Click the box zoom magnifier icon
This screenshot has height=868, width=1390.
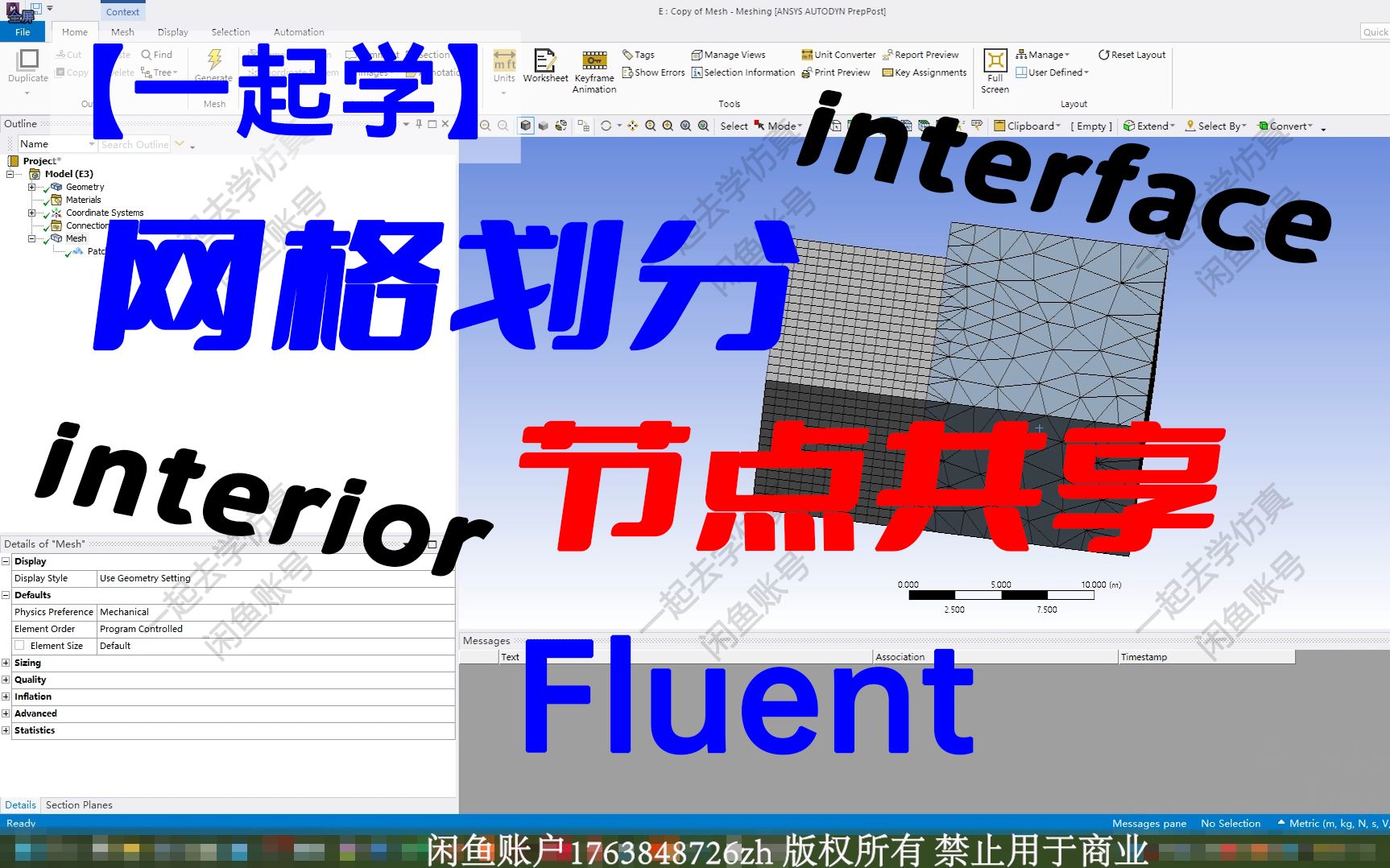[668, 126]
